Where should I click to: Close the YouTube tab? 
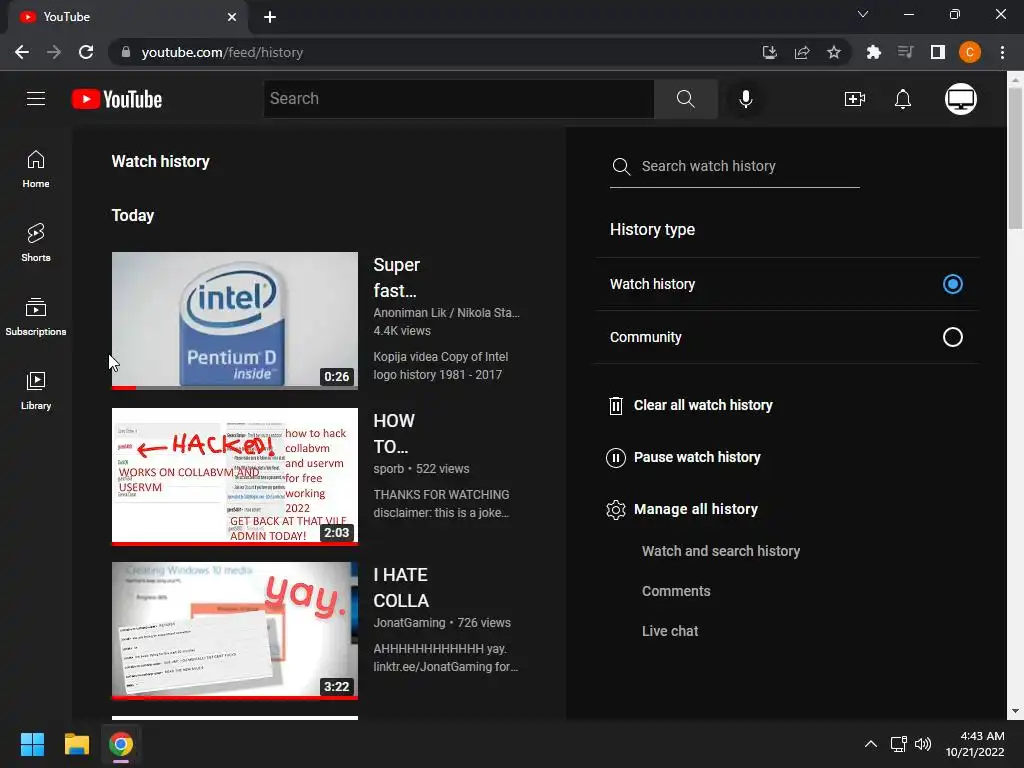coord(232,17)
